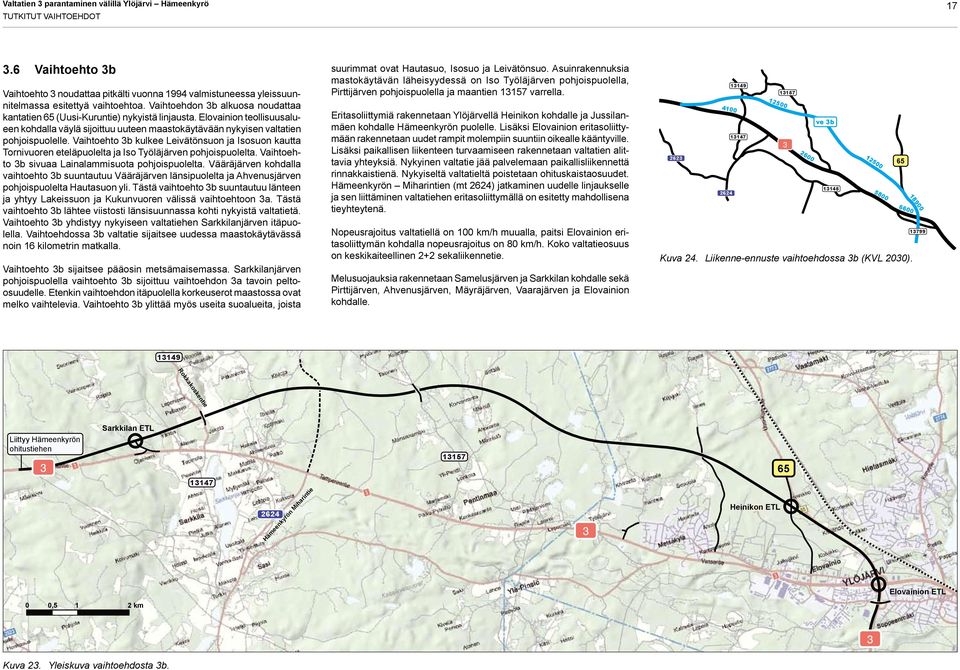960x670 pixels.
Task: Click the '3.6 Vaihtoehto 3b' section heading
Action: click(59, 70)
